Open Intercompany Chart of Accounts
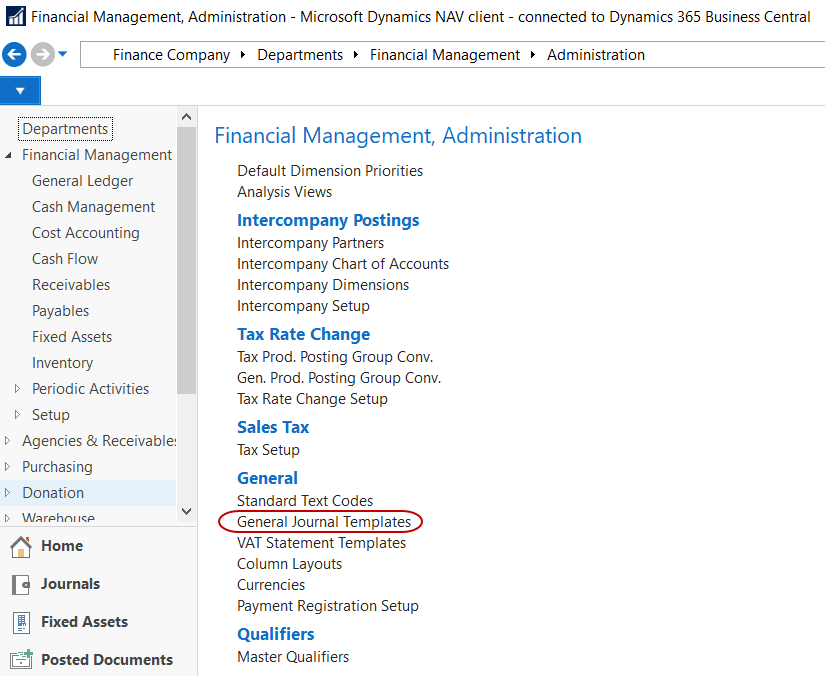This screenshot has height=676, width=825. point(342,264)
